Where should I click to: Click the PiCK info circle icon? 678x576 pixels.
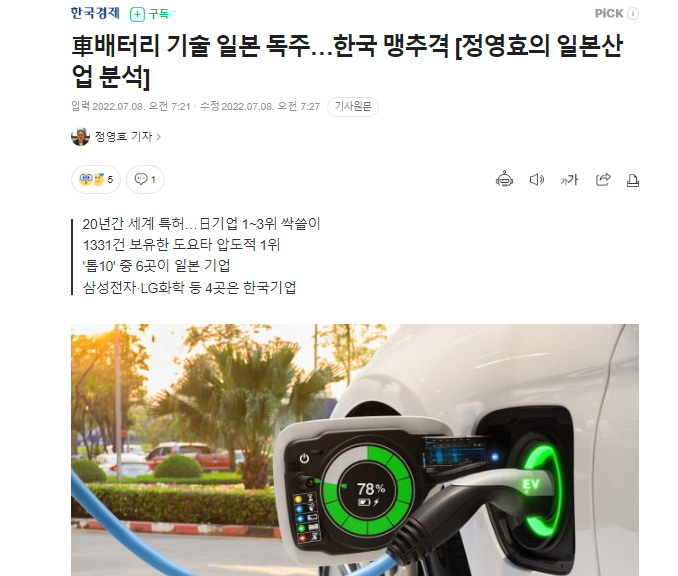pos(633,14)
